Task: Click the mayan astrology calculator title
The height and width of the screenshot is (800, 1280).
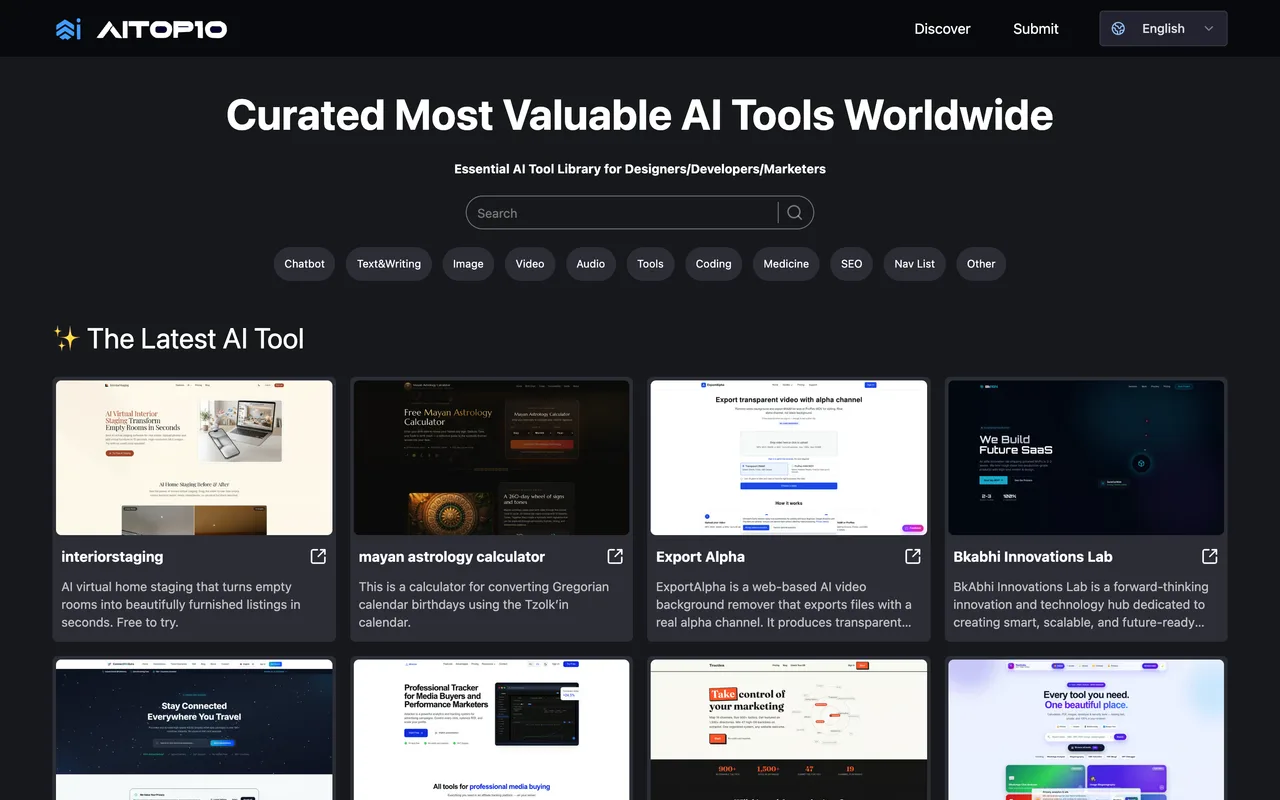Action: click(452, 557)
